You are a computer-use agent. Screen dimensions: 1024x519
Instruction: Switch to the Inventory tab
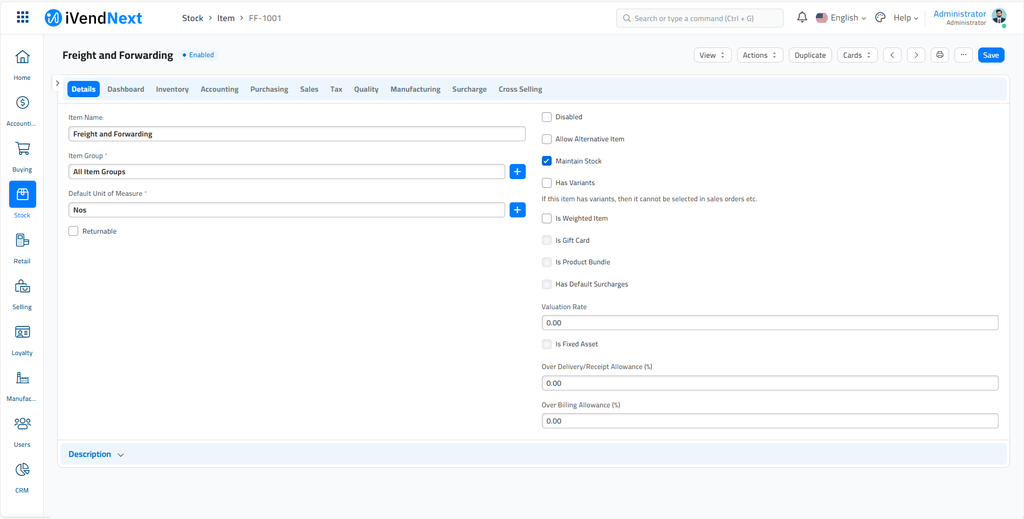(x=172, y=89)
